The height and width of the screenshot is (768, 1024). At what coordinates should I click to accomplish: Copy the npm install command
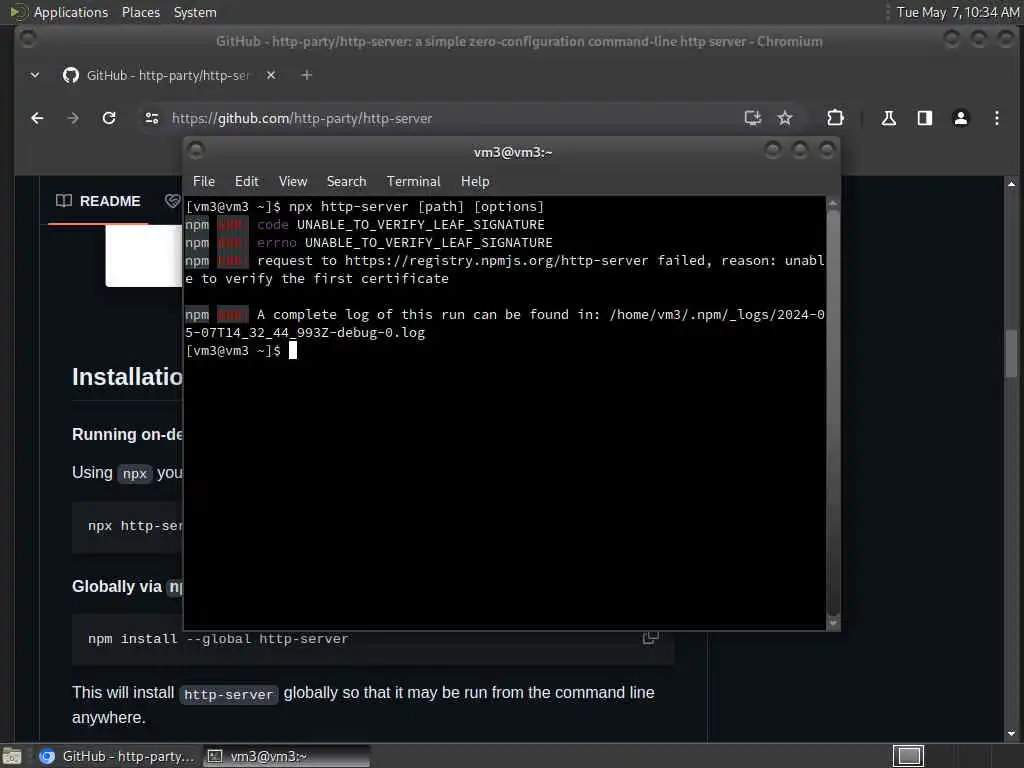(650, 637)
